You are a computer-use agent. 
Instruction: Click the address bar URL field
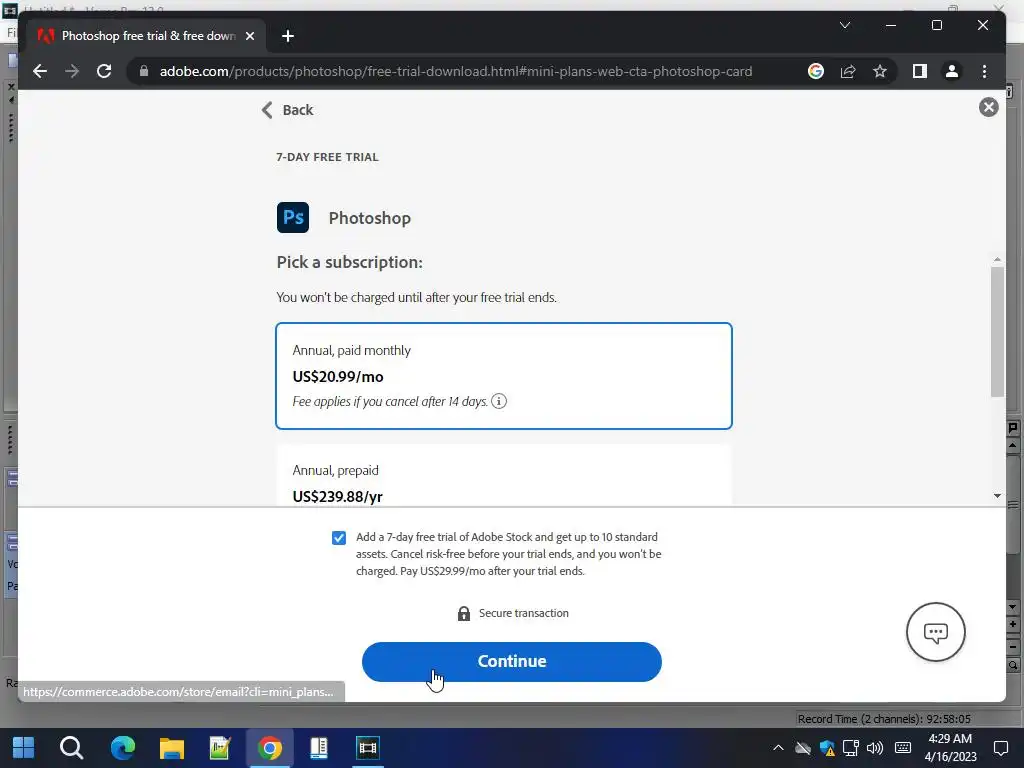pos(456,71)
